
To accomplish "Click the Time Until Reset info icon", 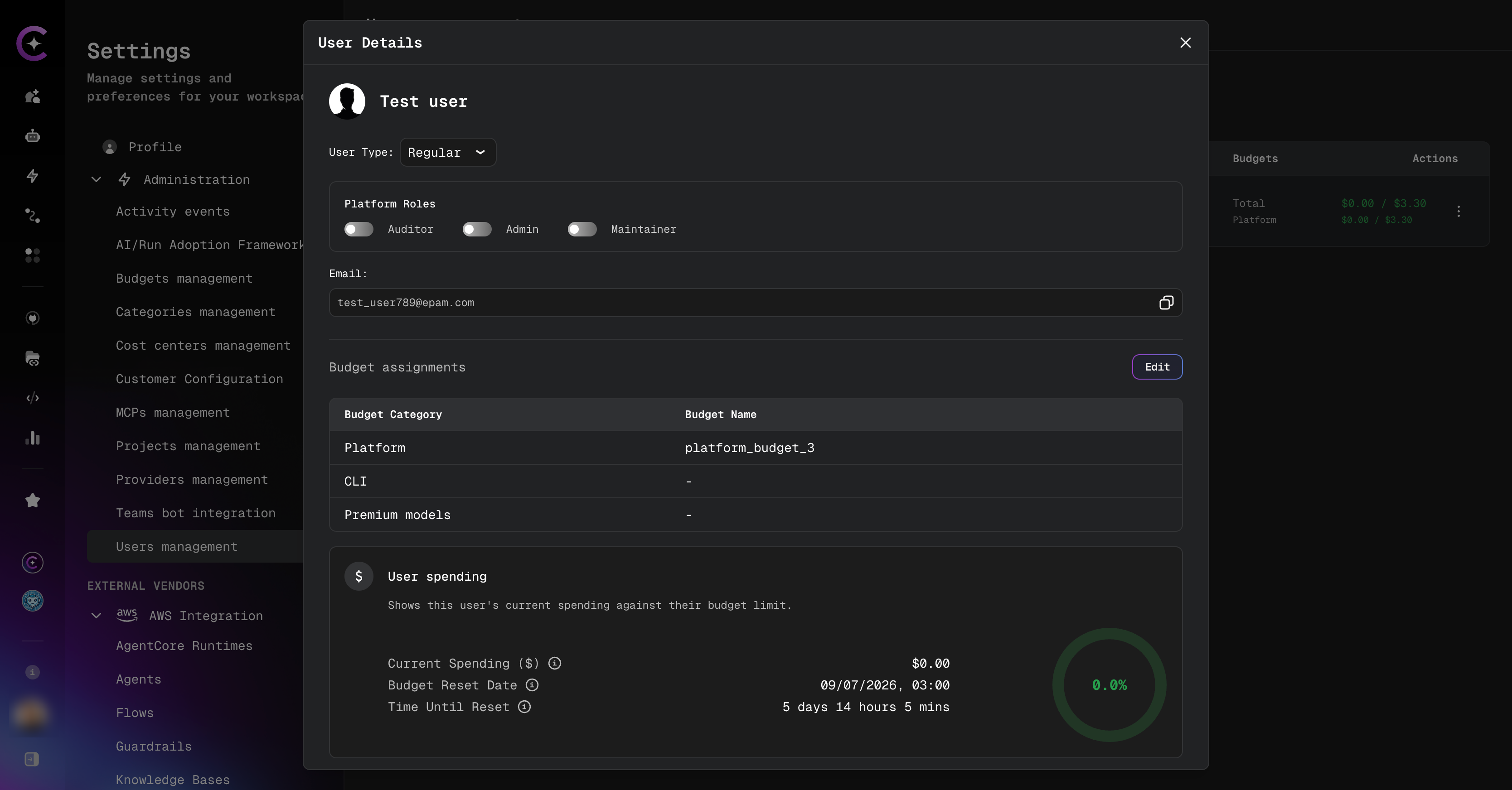I will point(524,707).
